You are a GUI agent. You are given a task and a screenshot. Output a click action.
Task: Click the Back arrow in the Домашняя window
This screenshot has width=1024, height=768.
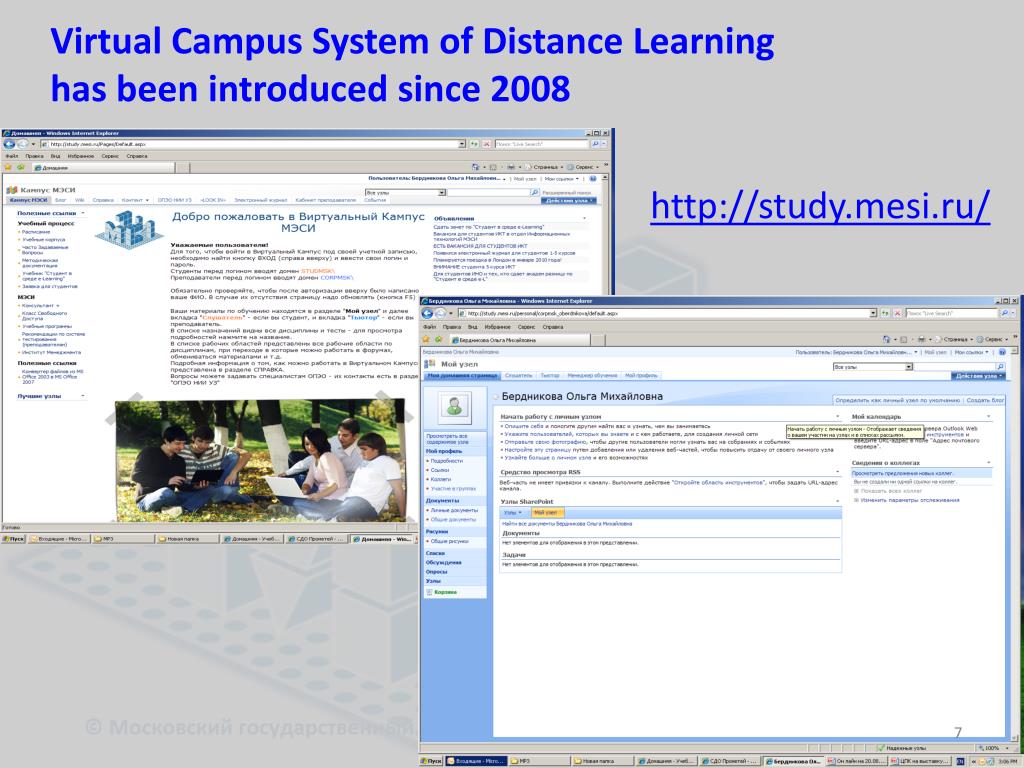click(9, 144)
